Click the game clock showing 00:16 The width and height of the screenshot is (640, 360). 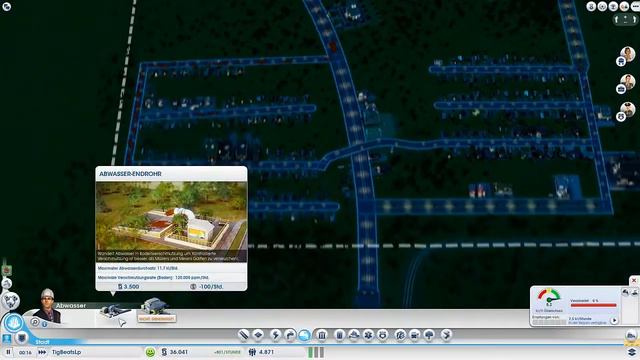pos(25,352)
